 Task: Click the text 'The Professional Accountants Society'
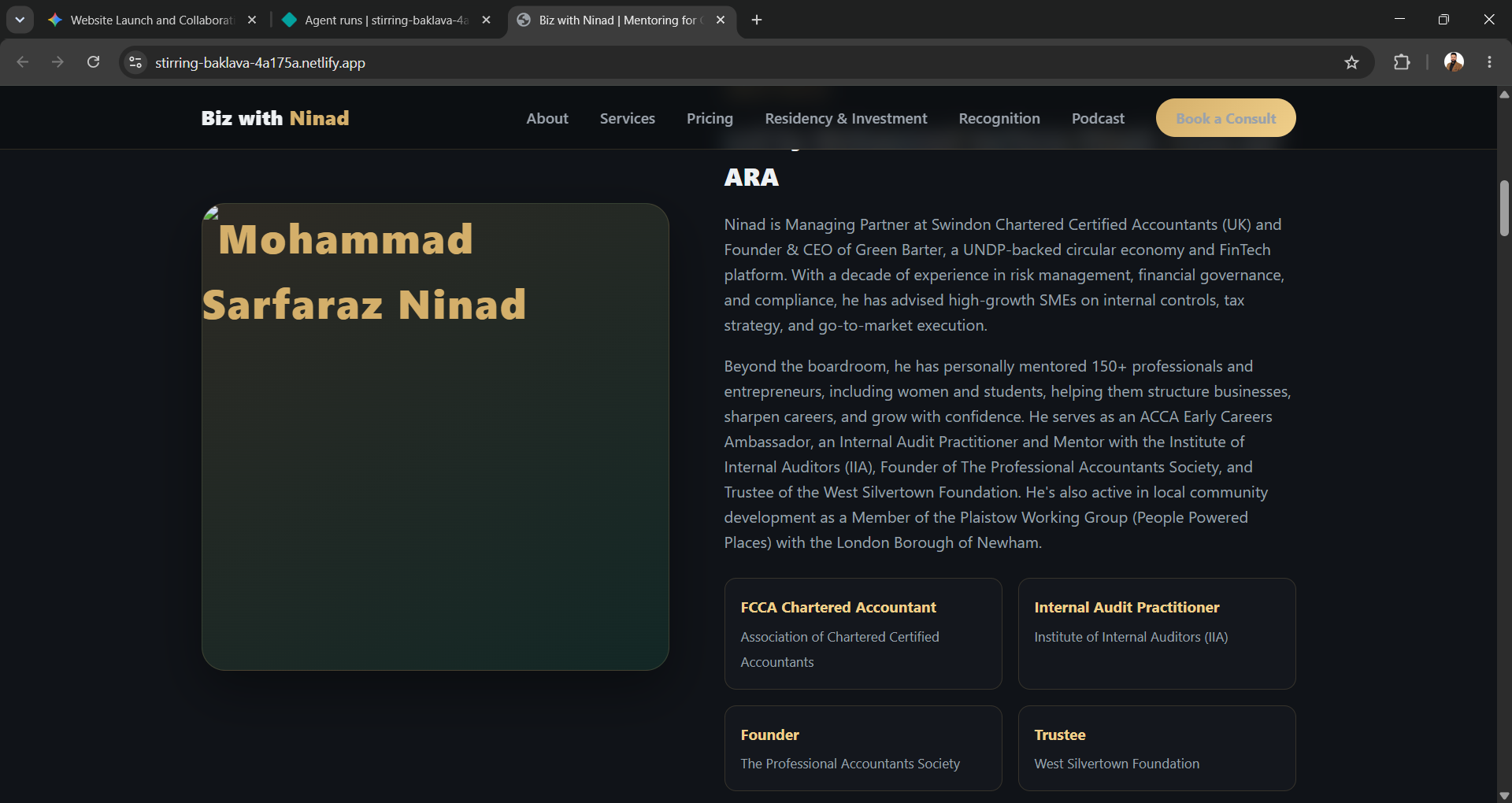(850, 764)
